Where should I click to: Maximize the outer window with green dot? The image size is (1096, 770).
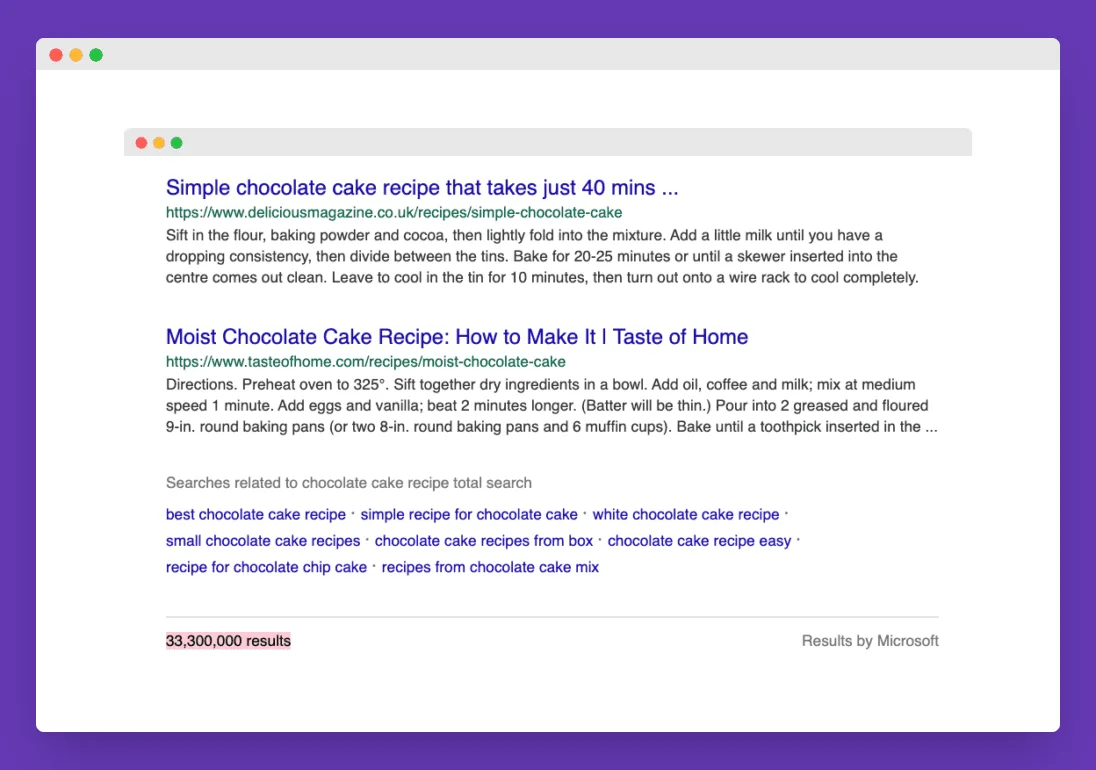[x=96, y=55]
